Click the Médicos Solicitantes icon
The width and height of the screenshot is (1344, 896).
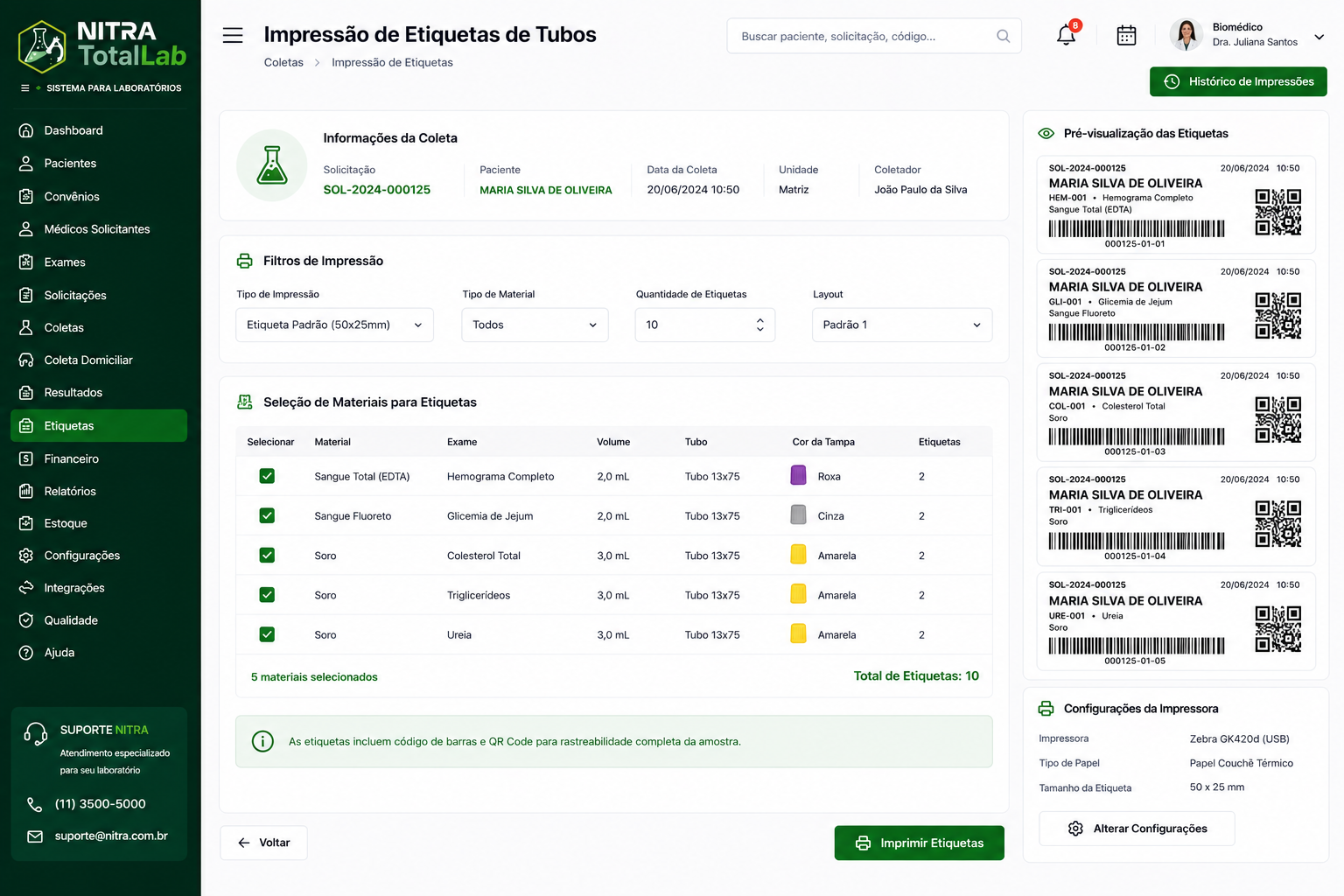coord(26,229)
